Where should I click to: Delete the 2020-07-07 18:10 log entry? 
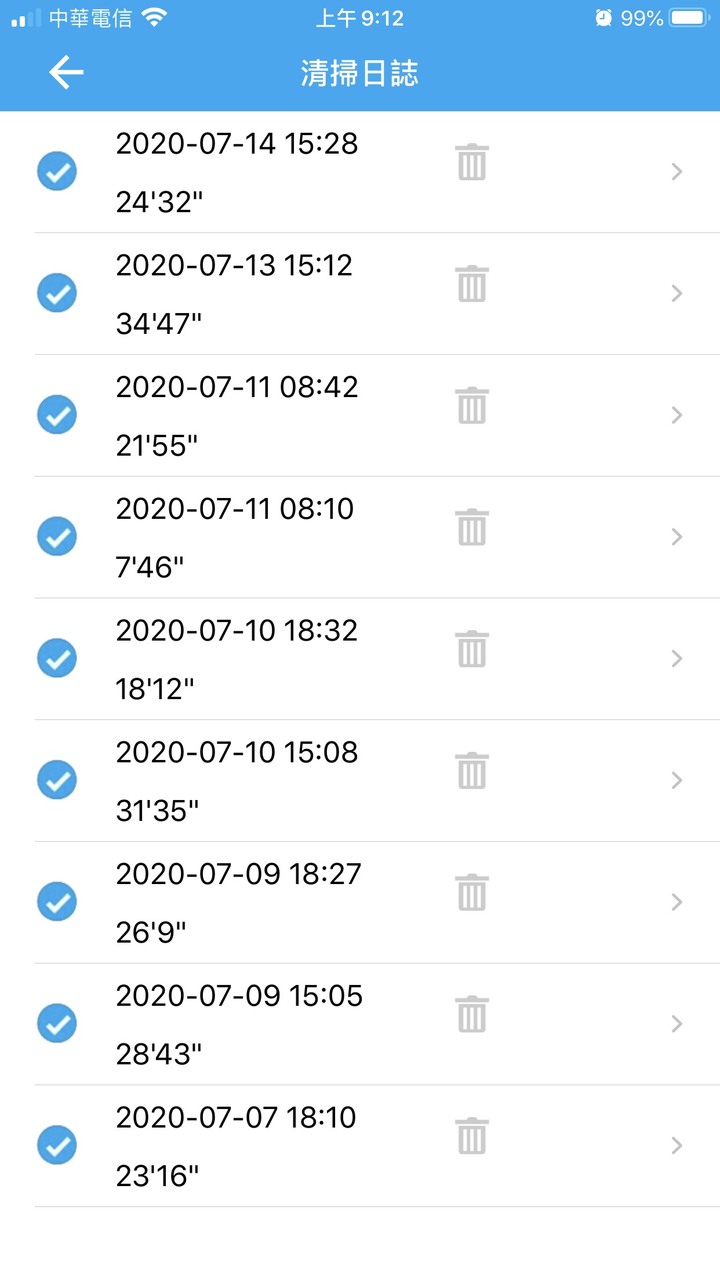(x=471, y=1136)
